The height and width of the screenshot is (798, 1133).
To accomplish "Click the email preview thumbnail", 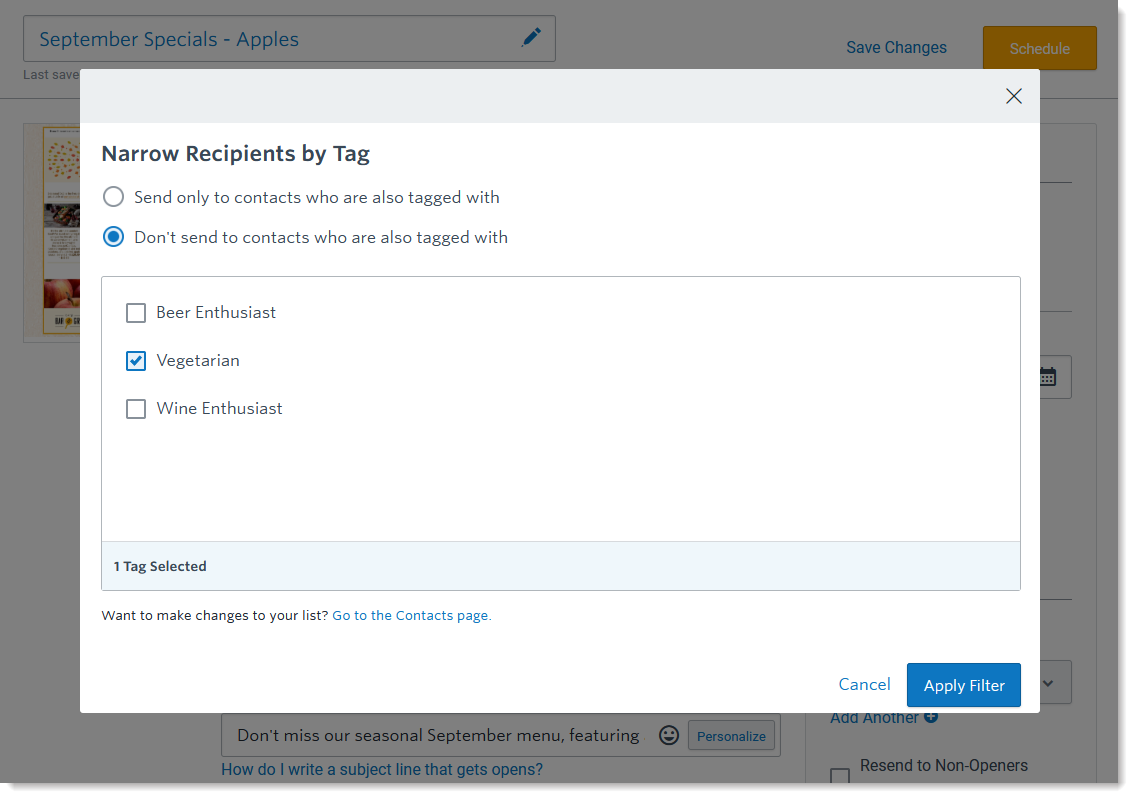I will [52, 231].
